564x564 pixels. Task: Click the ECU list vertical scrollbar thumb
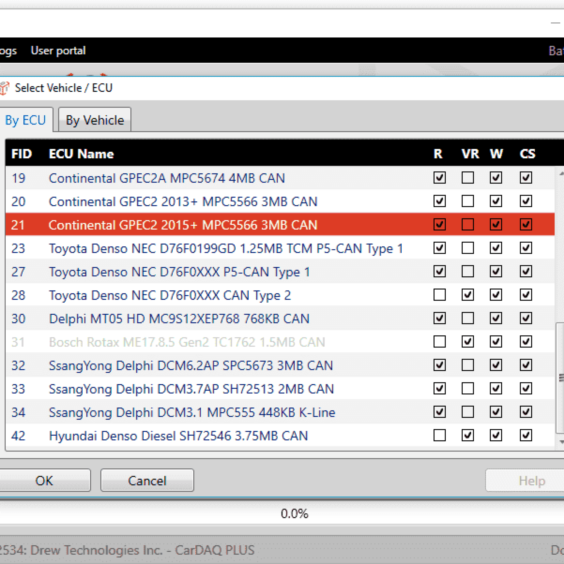coord(560,378)
